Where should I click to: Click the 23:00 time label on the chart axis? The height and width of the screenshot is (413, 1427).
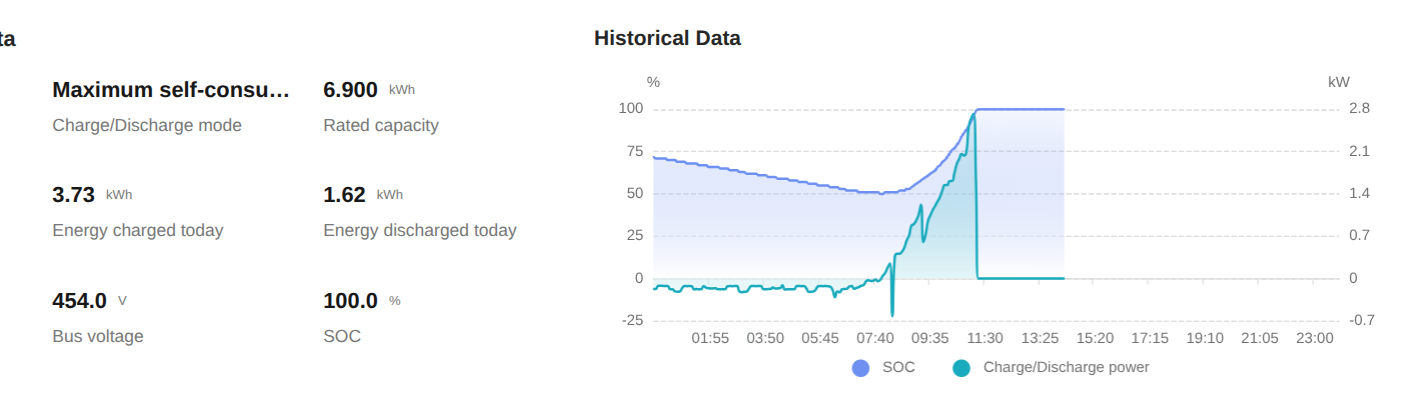coord(1315,339)
